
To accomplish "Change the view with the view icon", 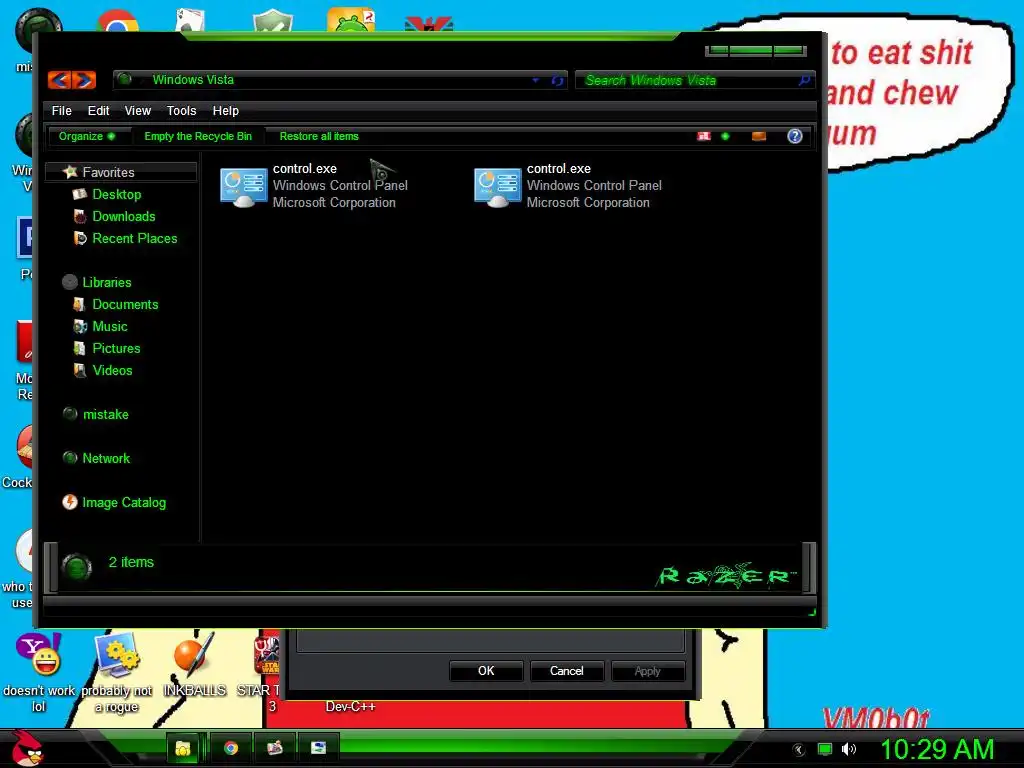I will pyautogui.click(x=703, y=136).
